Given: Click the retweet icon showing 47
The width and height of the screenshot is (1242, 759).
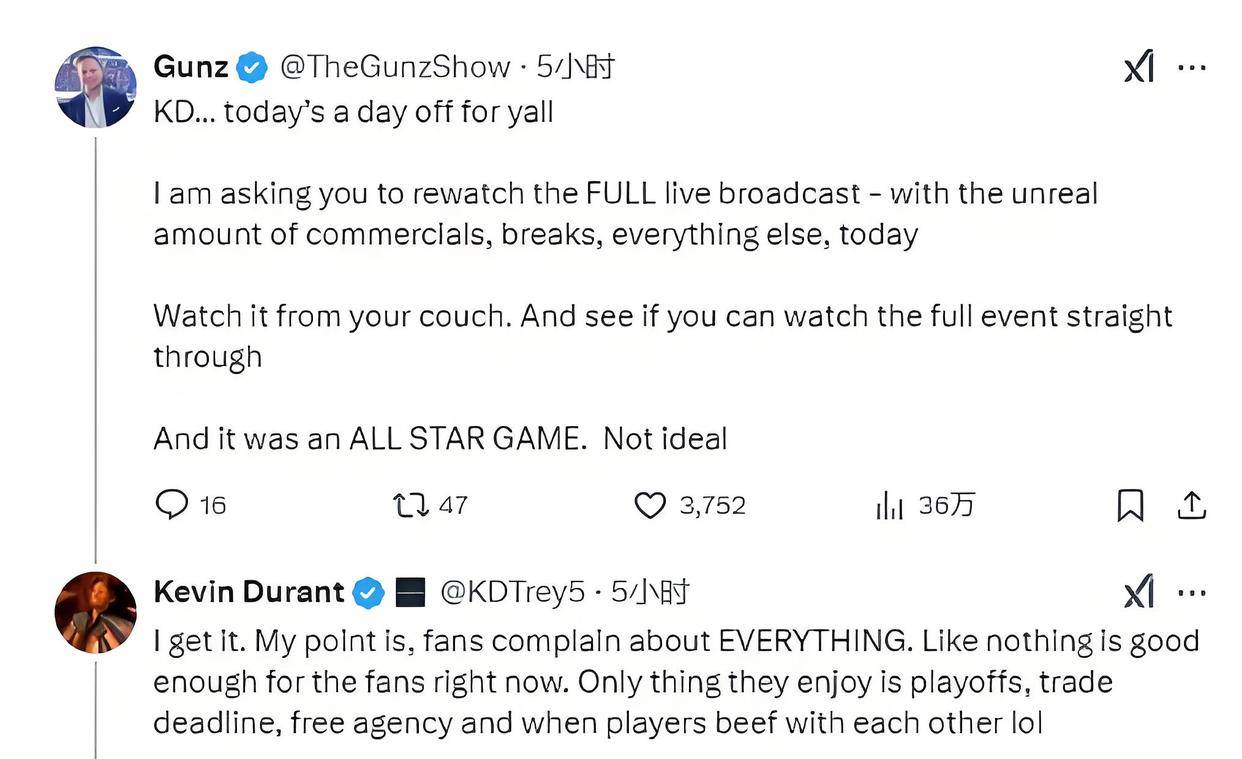Looking at the screenshot, I should coord(412,505).
